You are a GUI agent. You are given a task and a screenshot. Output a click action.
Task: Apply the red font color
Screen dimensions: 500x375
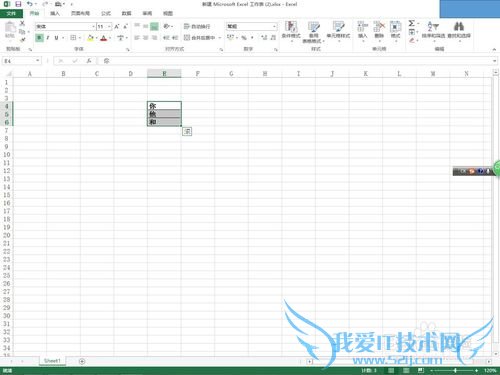(x=104, y=38)
